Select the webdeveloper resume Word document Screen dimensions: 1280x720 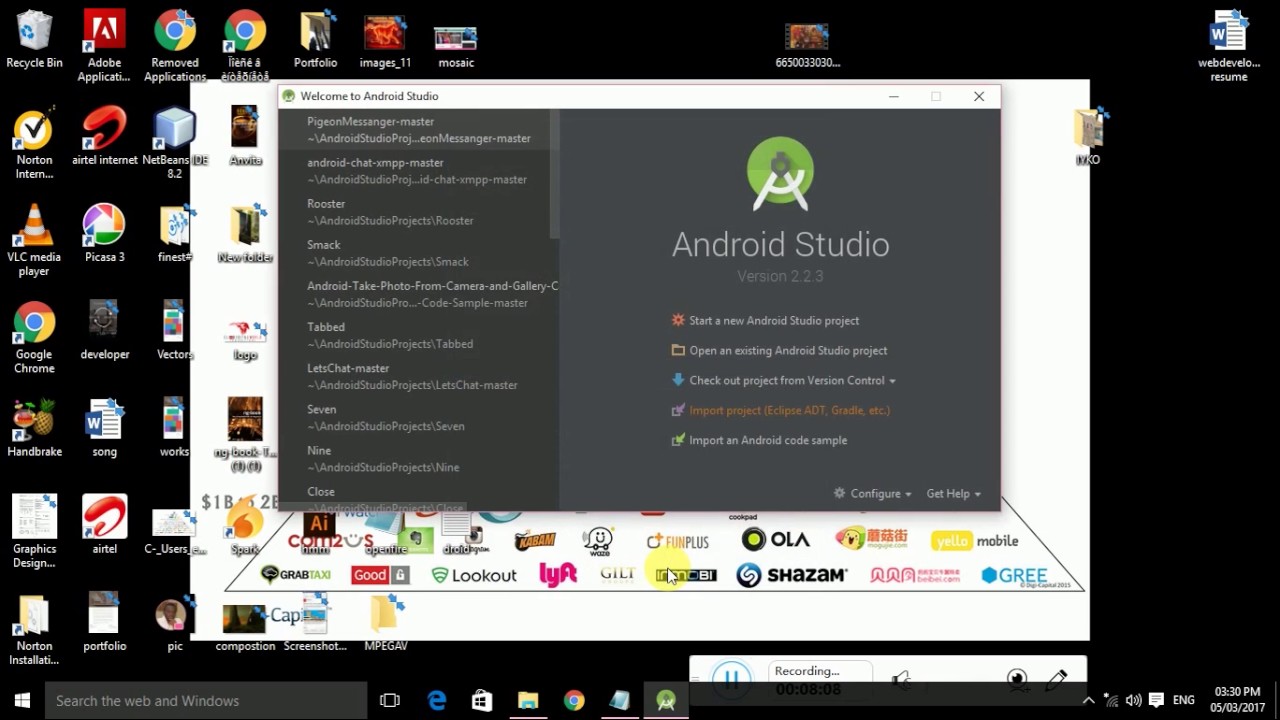click(x=1228, y=47)
